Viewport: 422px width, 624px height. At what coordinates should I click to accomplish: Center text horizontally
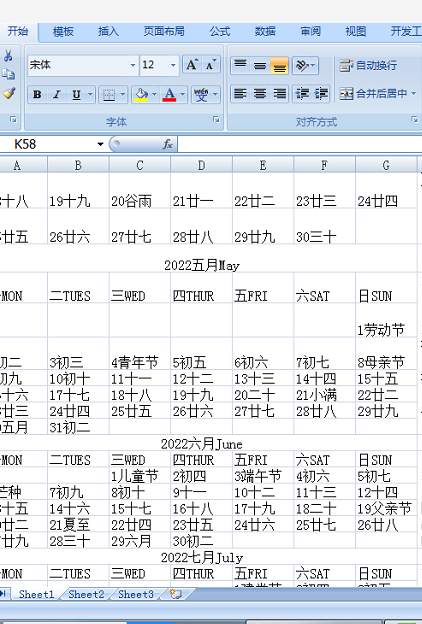click(x=260, y=94)
